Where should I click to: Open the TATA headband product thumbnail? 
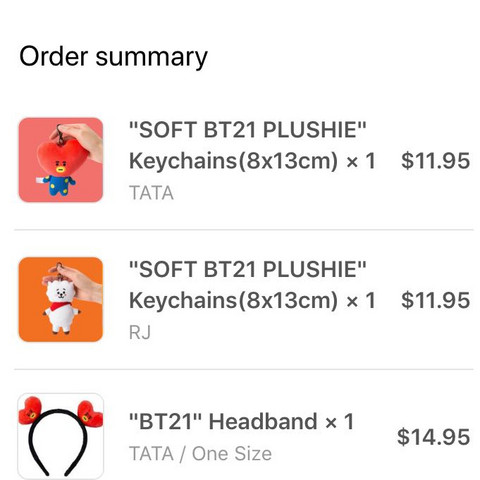[61, 436]
